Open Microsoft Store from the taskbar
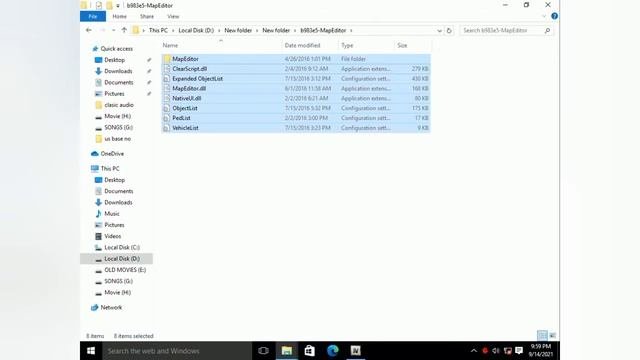The height and width of the screenshot is (360, 640). point(309,351)
